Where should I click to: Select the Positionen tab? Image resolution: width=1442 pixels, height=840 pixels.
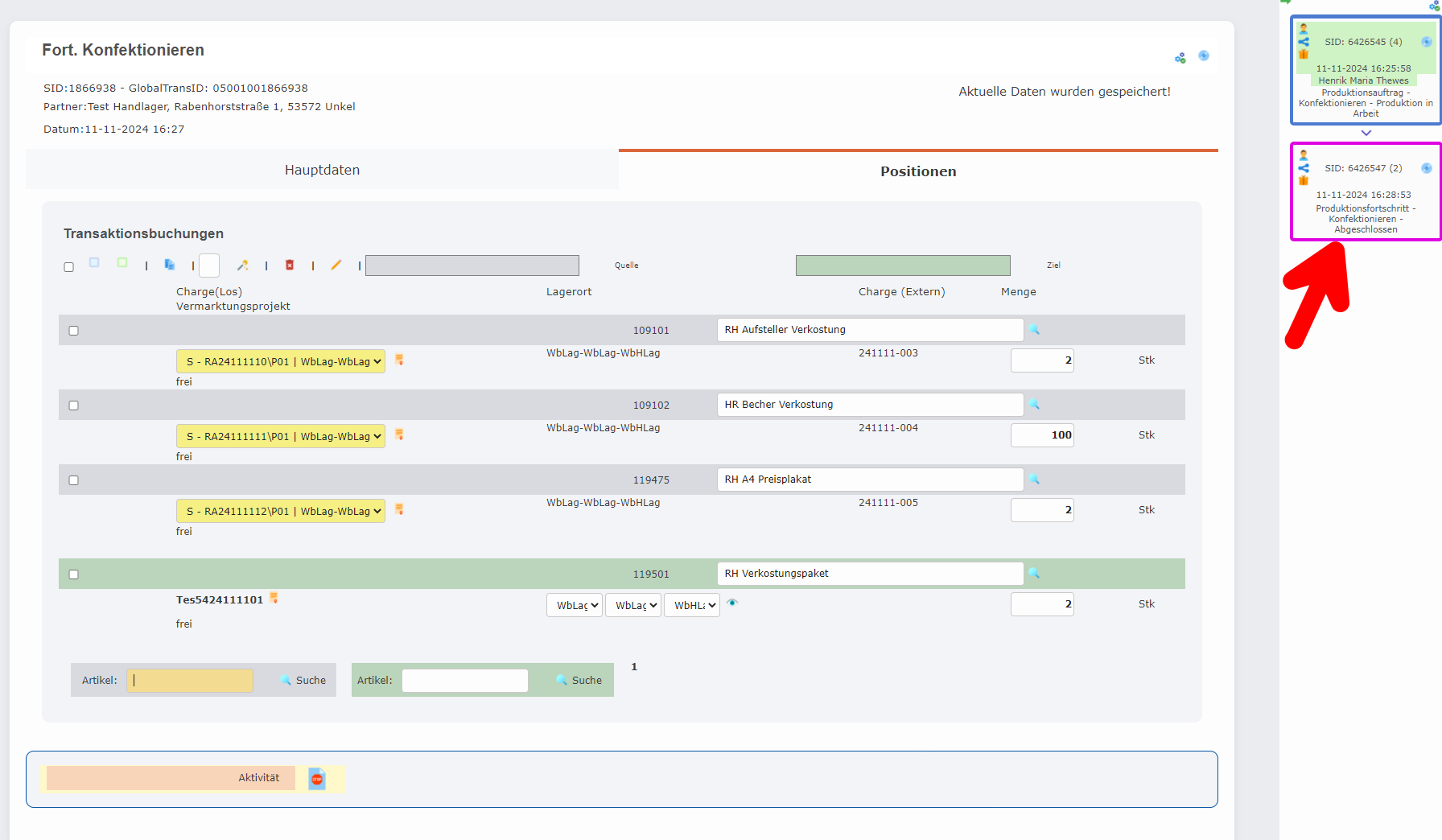pos(918,171)
